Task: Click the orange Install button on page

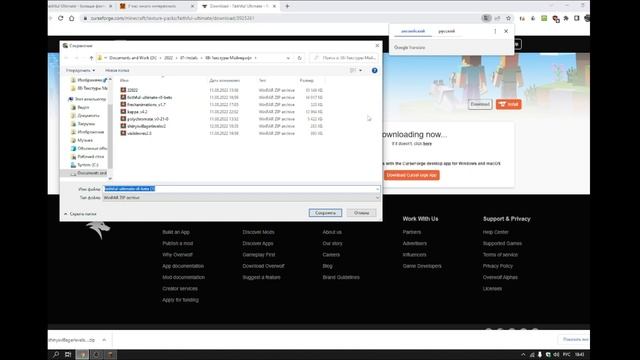Action: pos(509,104)
